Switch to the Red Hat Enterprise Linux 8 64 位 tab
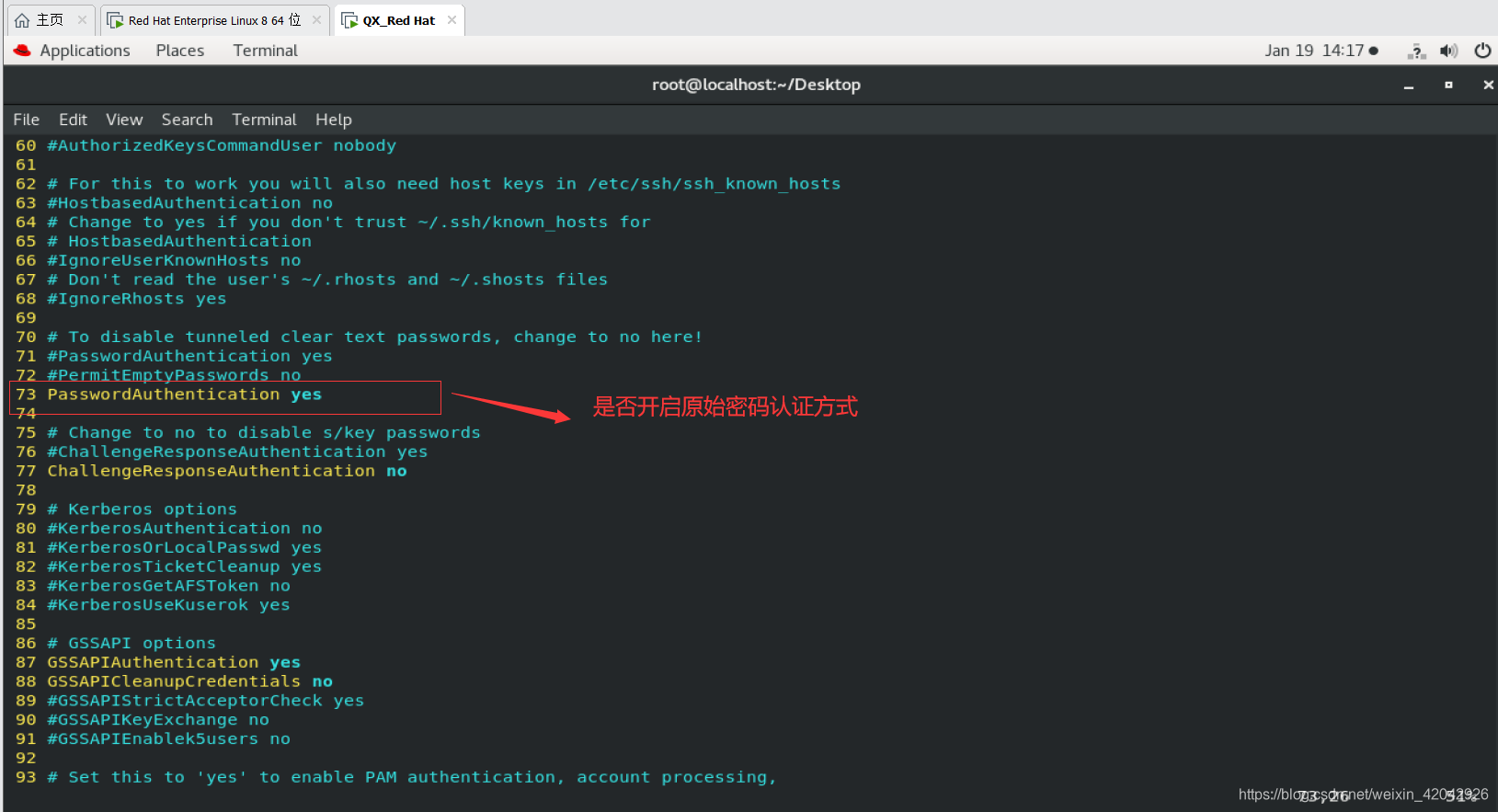This screenshot has width=1498, height=812. 214,20
